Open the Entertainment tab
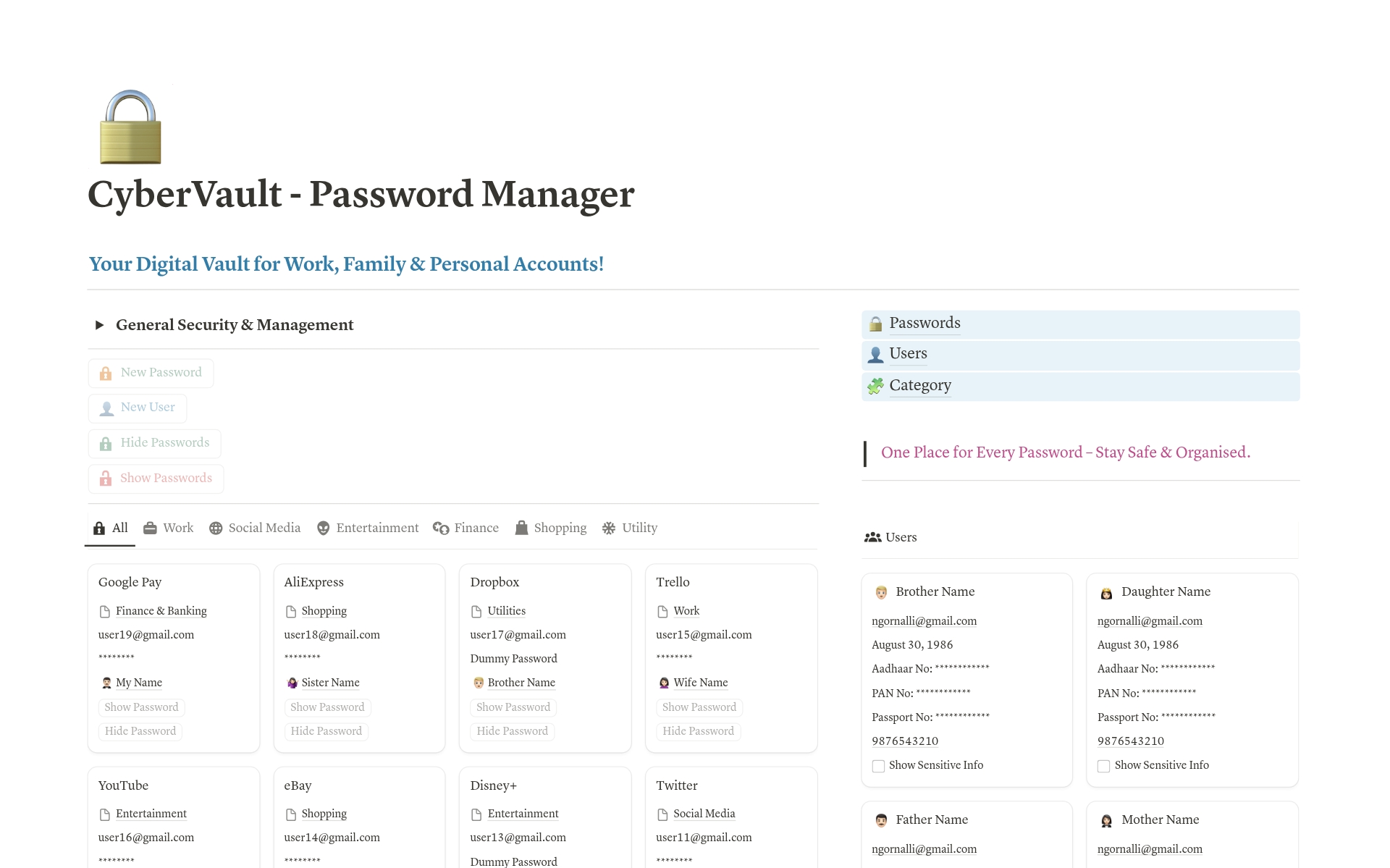 [x=368, y=528]
